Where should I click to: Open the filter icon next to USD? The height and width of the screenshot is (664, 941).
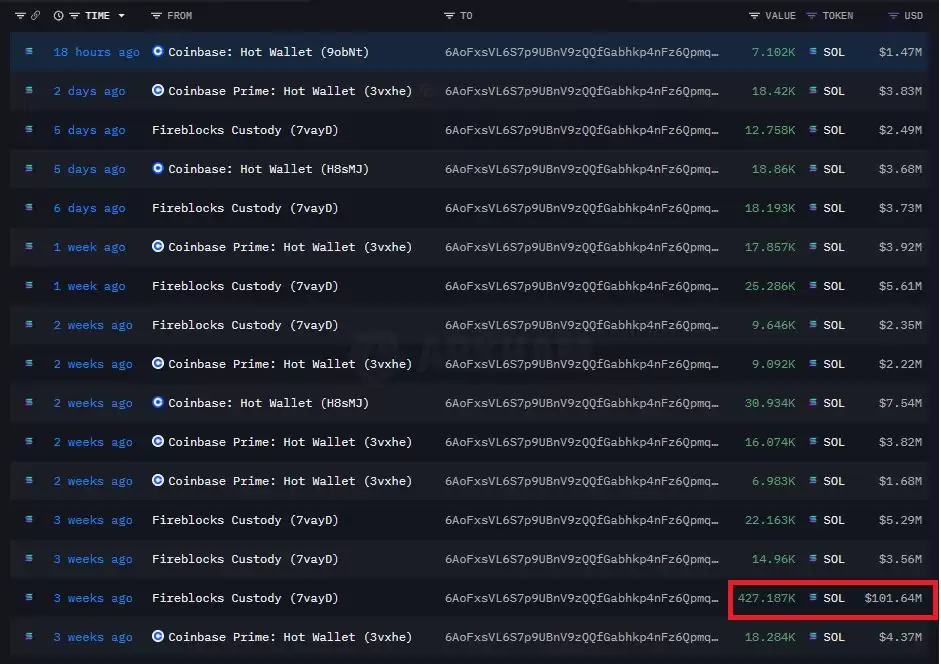893,16
